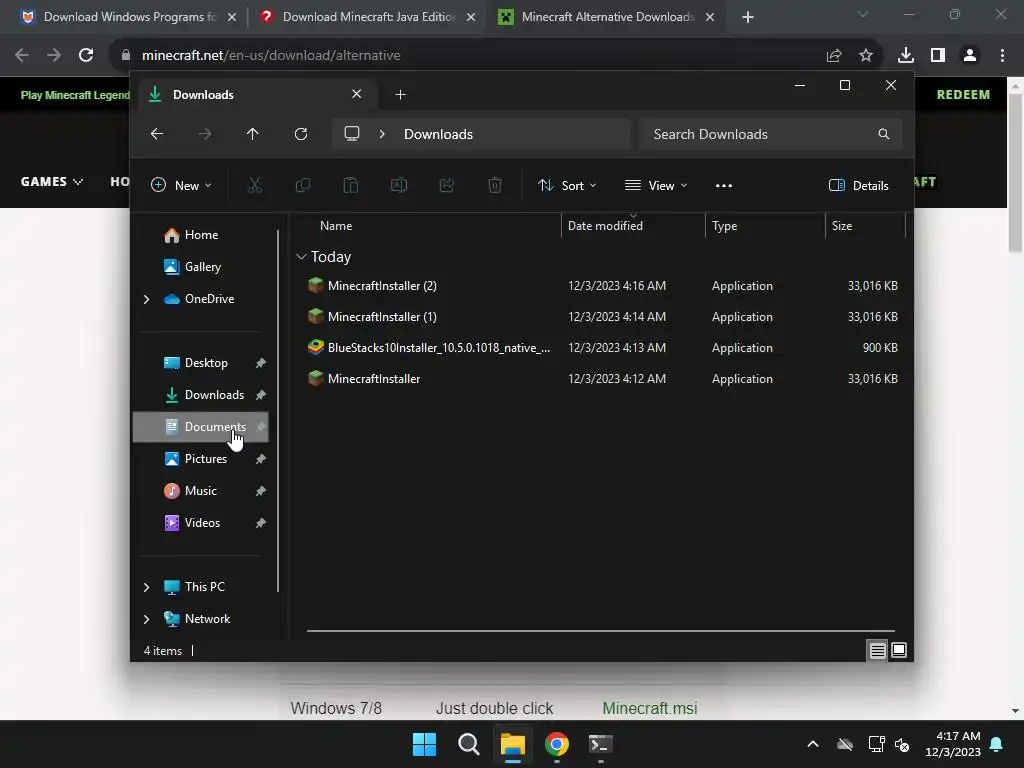This screenshot has width=1024, height=768.
Task: Select Minecraft Alternative Downloads Chrome tab
Action: pos(606,17)
